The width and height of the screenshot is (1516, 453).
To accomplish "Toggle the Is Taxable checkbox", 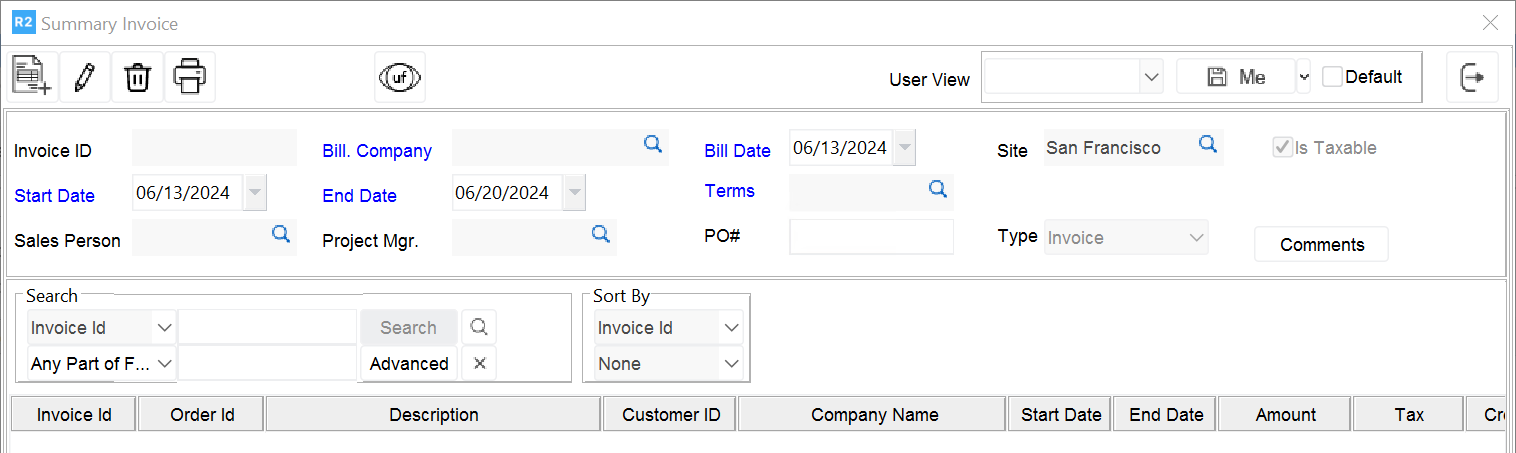I will 1281,148.
